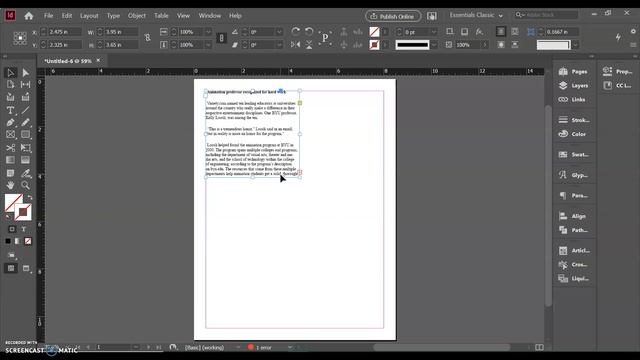Toggle the split layout view button
The image size is (640, 360).
[x=539, y=347]
